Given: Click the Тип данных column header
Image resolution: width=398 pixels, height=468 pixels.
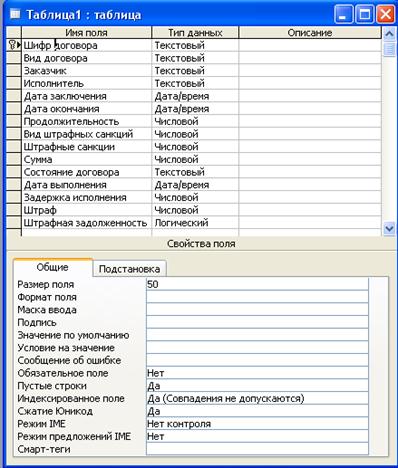Looking at the screenshot, I should point(195,33).
